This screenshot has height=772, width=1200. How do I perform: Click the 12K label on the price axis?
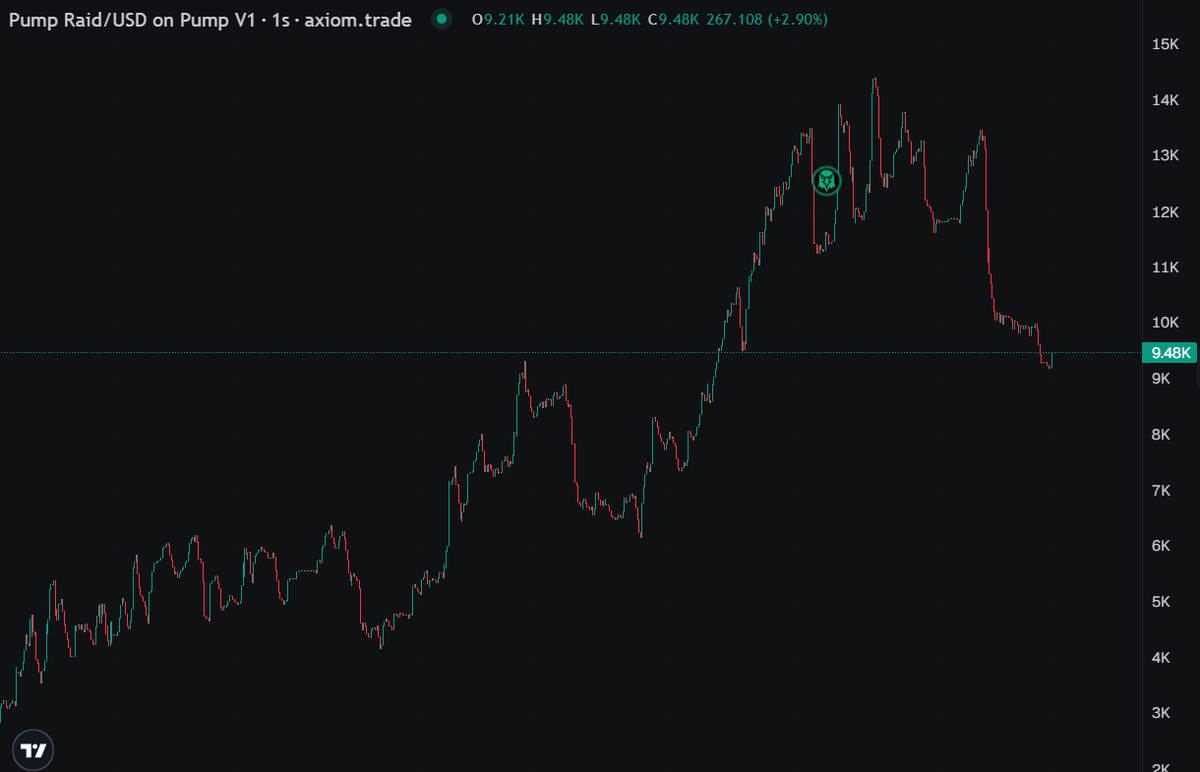point(1166,211)
